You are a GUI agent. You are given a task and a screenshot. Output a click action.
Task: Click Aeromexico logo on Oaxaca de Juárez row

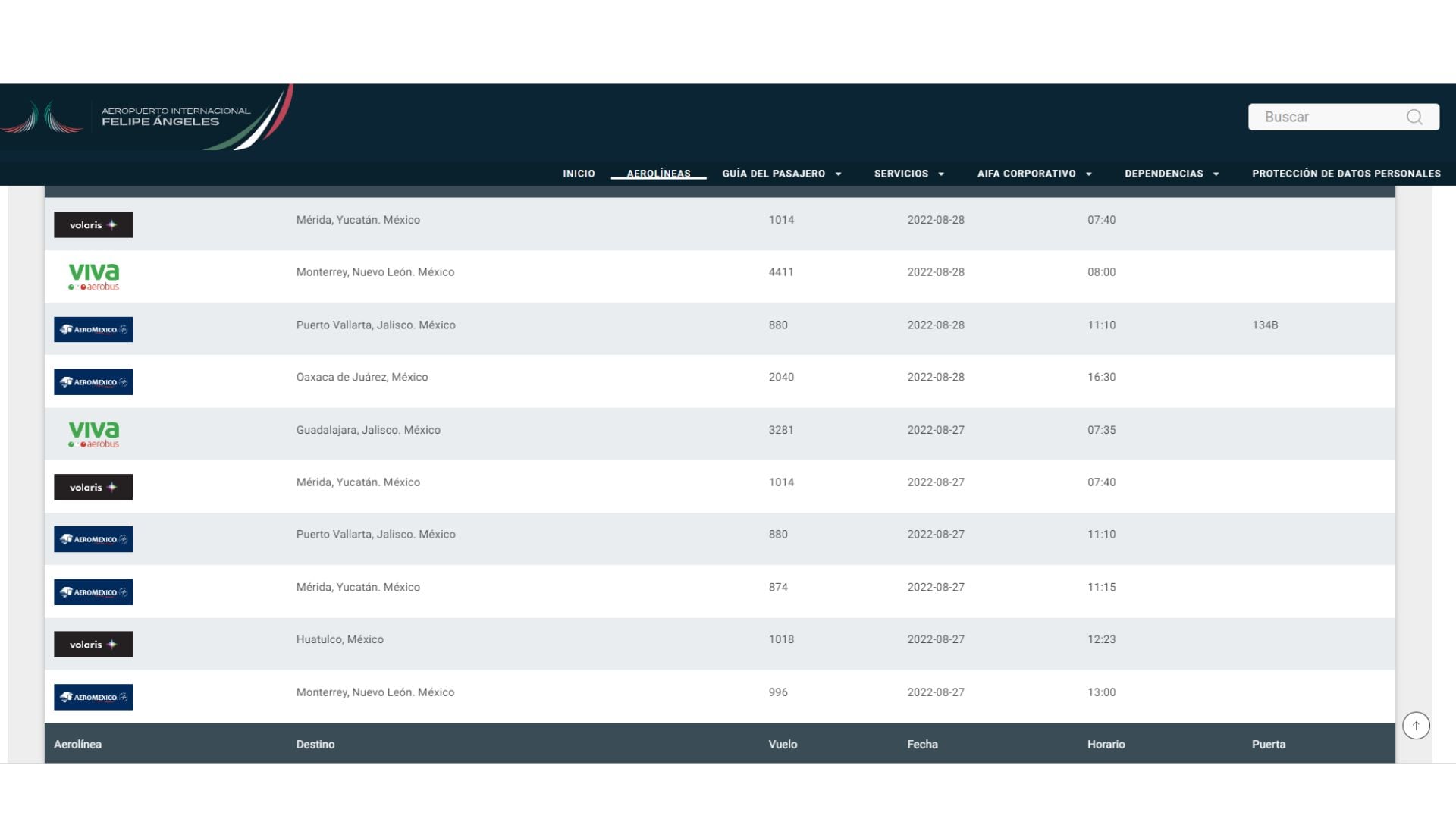point(93,381)
